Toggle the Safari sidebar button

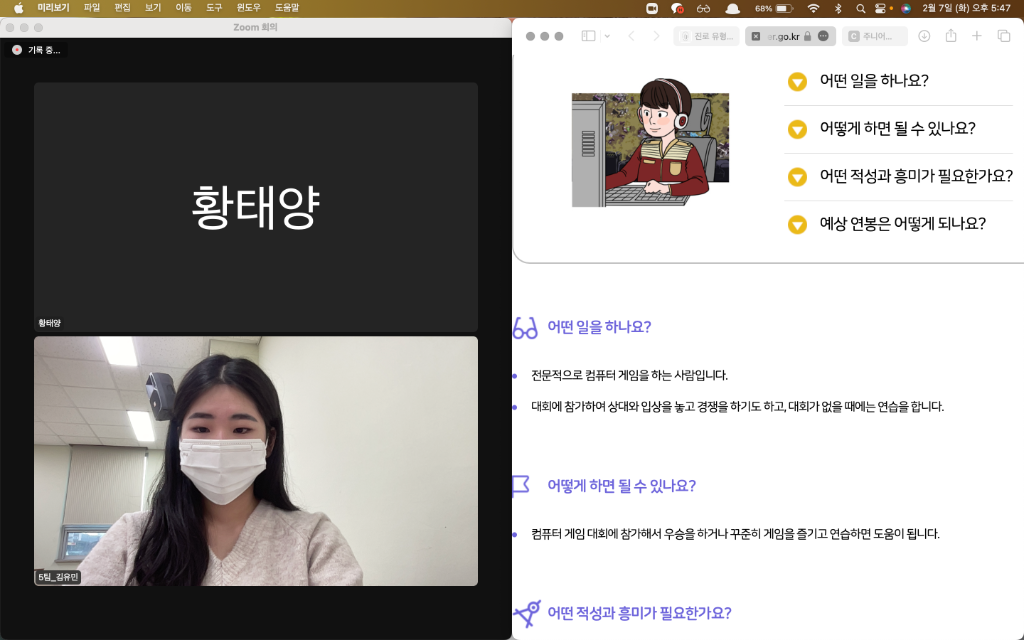coord(588,36)
